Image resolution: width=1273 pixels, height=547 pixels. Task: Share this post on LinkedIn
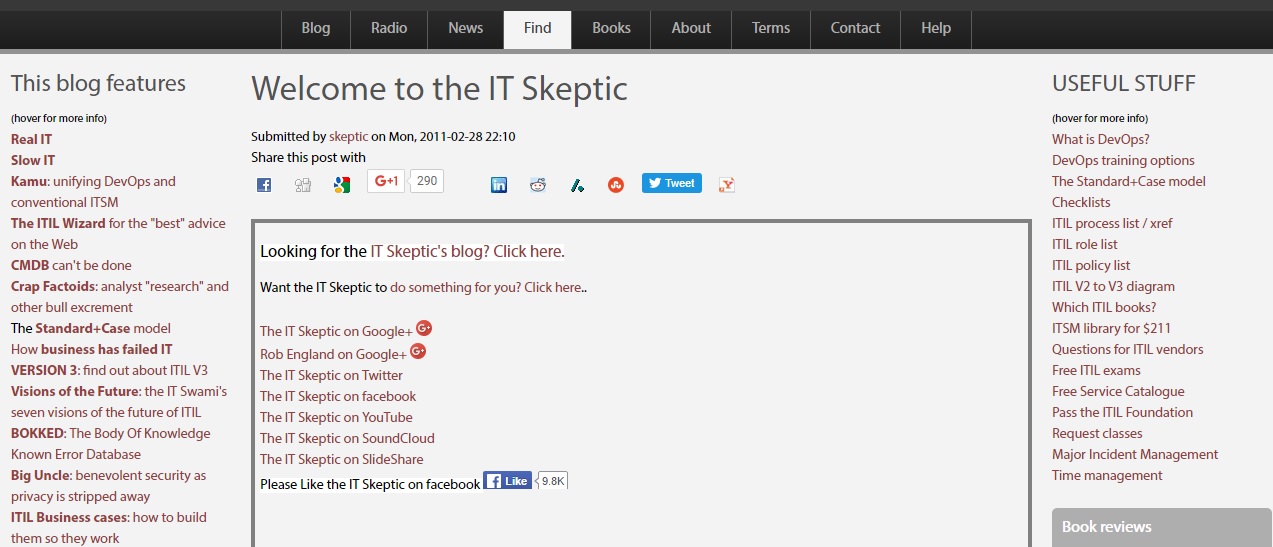(x=499, y=185)
